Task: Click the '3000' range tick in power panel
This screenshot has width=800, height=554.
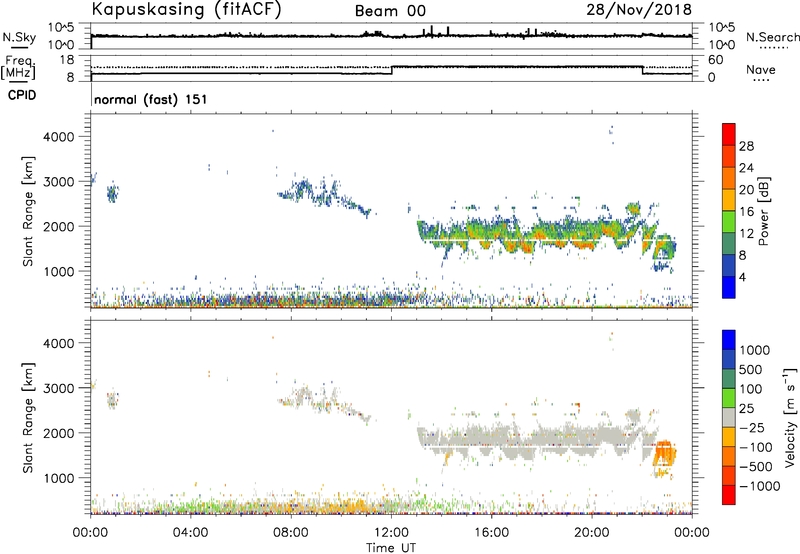Action: point(58,182)
